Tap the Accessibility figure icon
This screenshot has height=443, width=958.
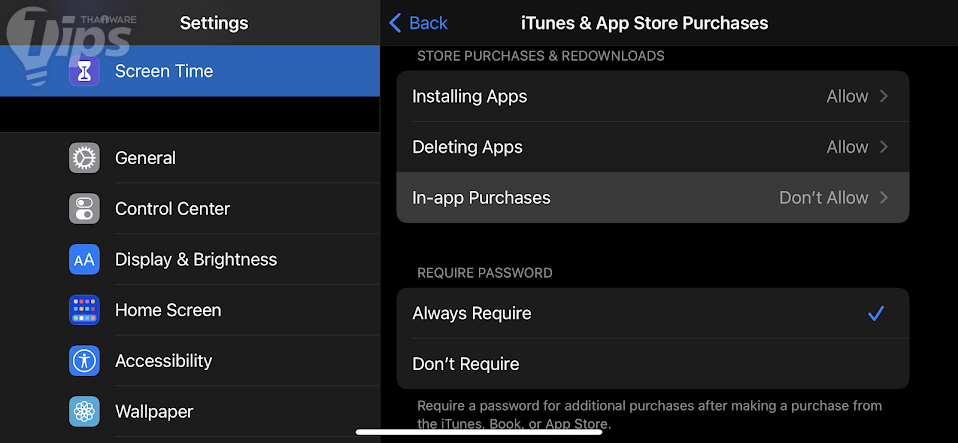pos(84,361)
